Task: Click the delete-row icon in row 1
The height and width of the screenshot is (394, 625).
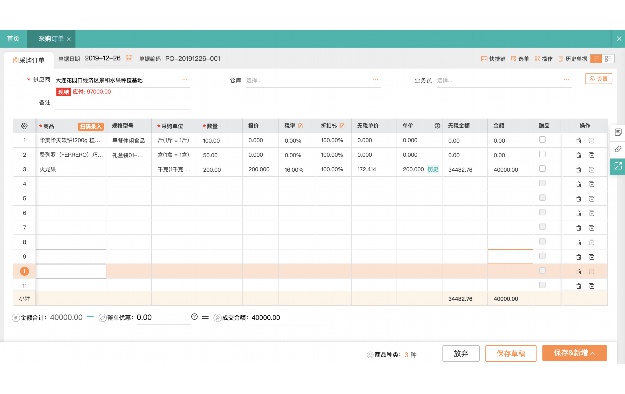Action: (592, 140)
